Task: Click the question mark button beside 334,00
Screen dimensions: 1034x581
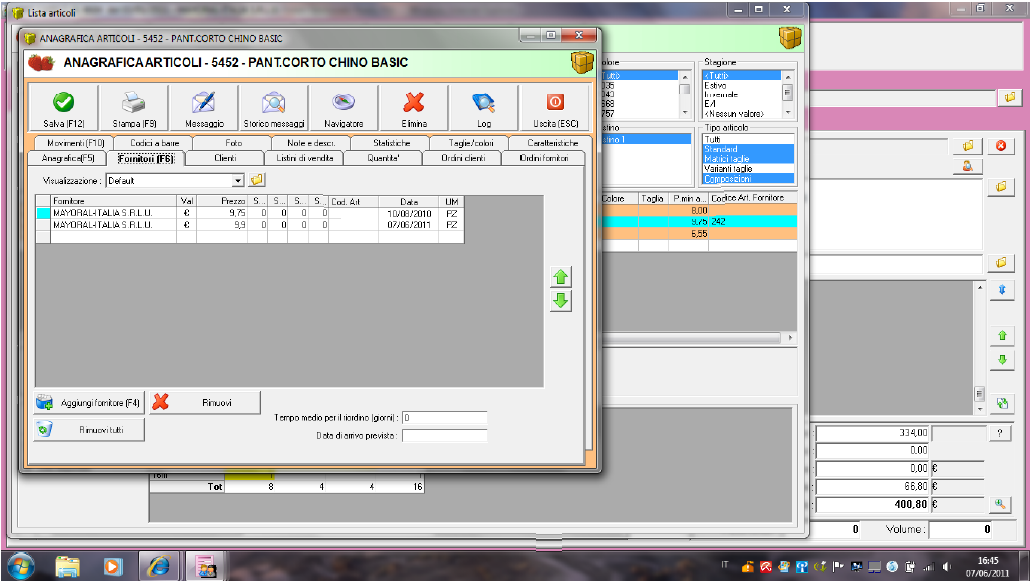Action: (1000, 433)
